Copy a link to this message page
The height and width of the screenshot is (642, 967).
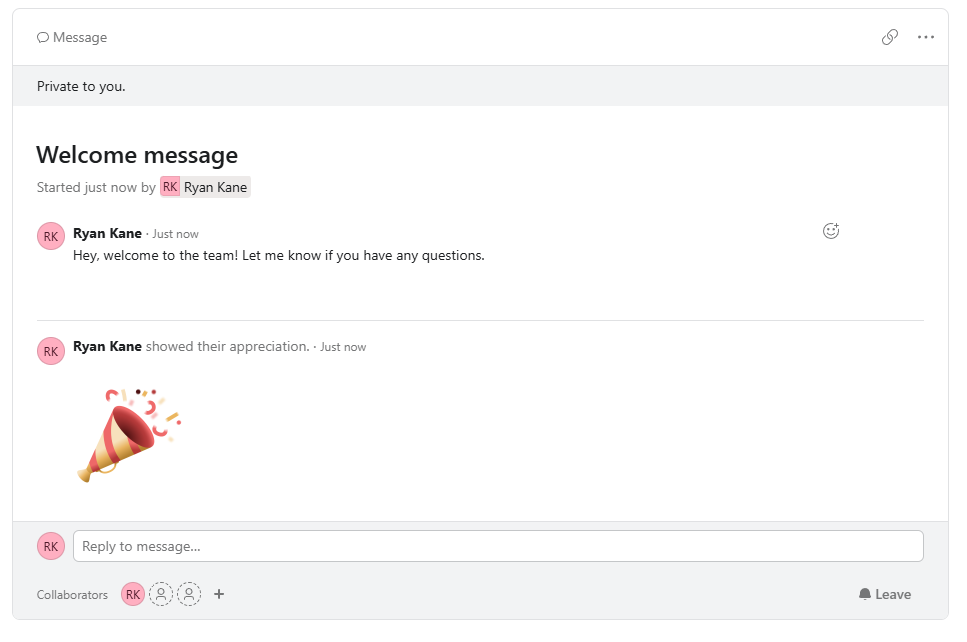[x=889, y=37]
